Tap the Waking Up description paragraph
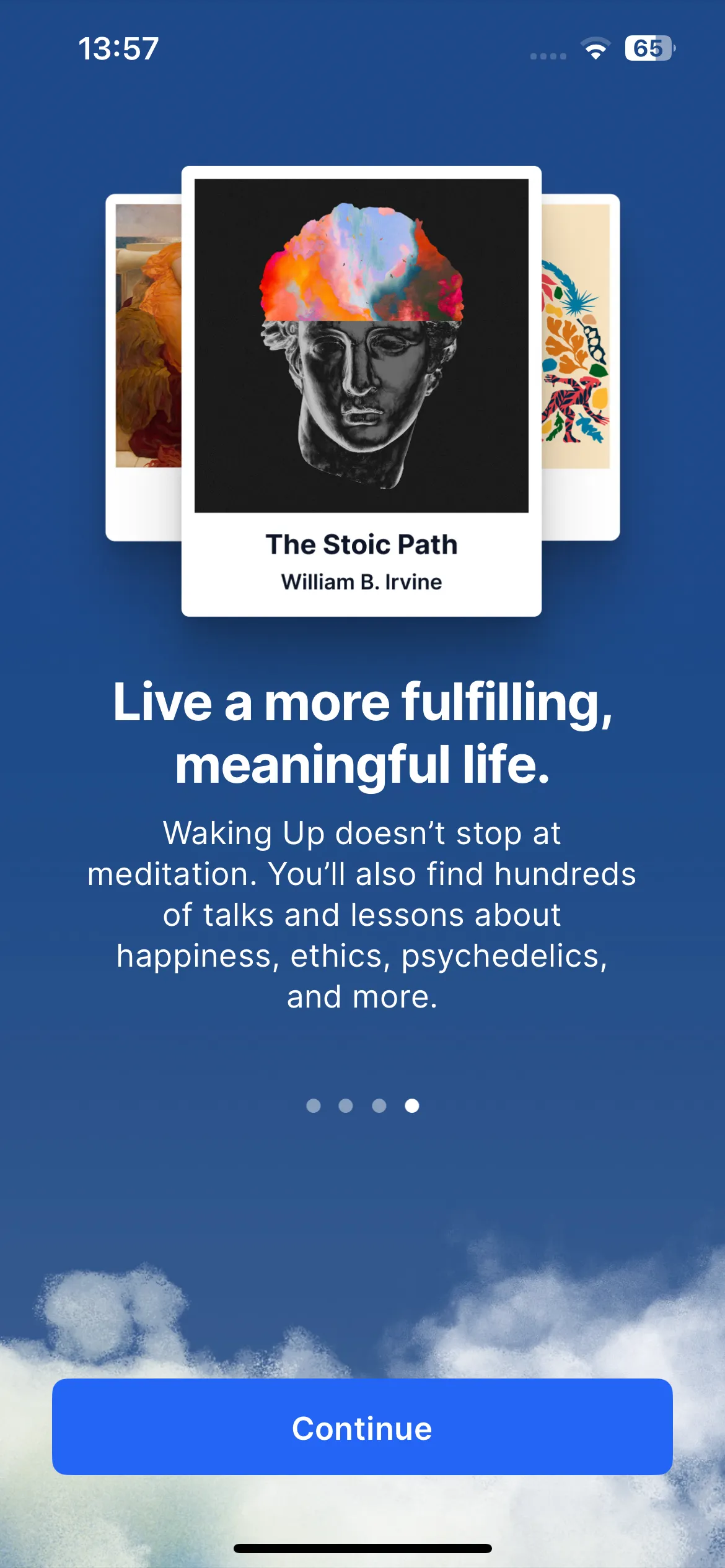The height and width of the screenshot is (1568, 725). pos(362,915)
